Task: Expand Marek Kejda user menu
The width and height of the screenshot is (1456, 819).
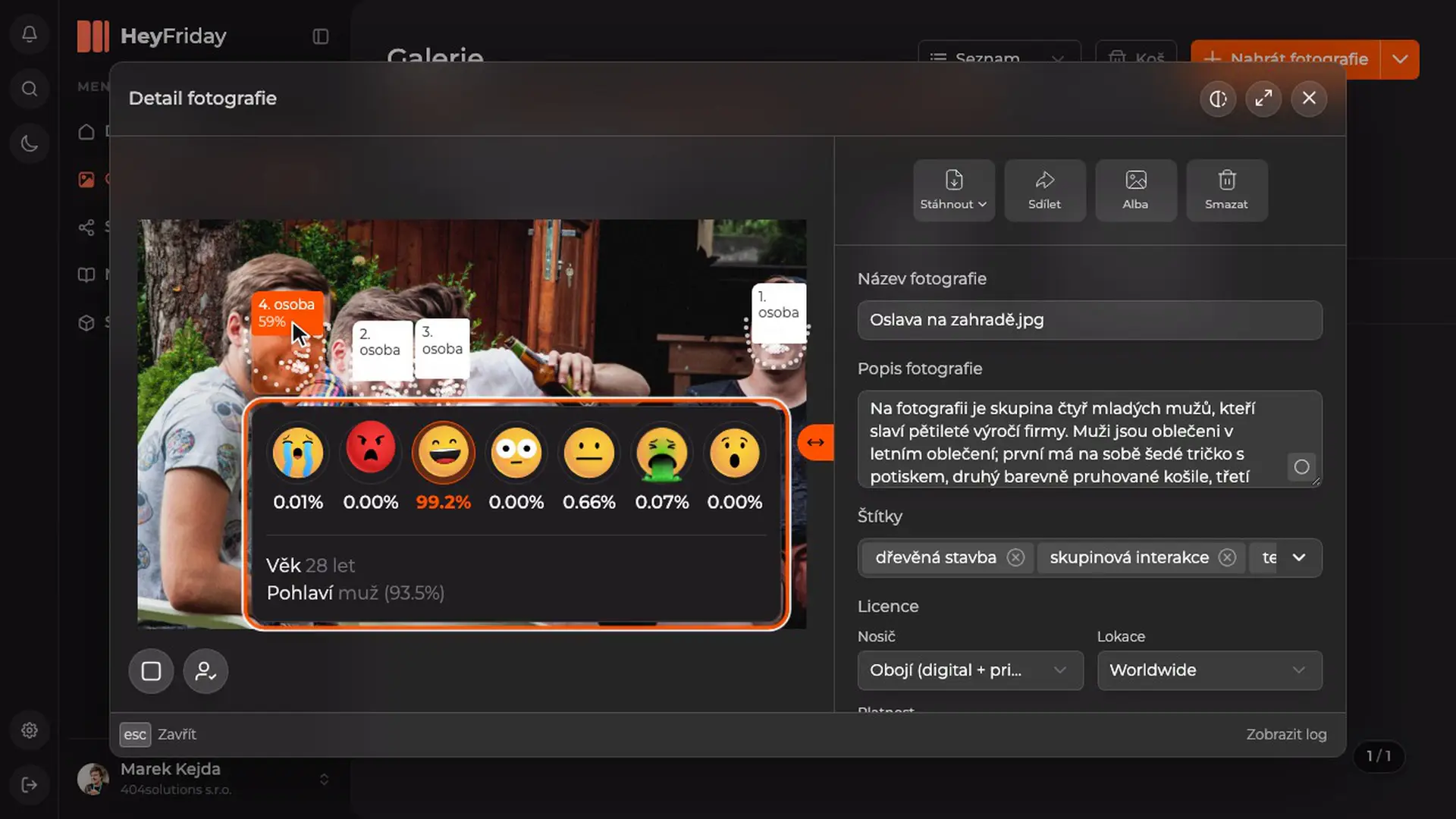Action: click(x=324, y=779)
